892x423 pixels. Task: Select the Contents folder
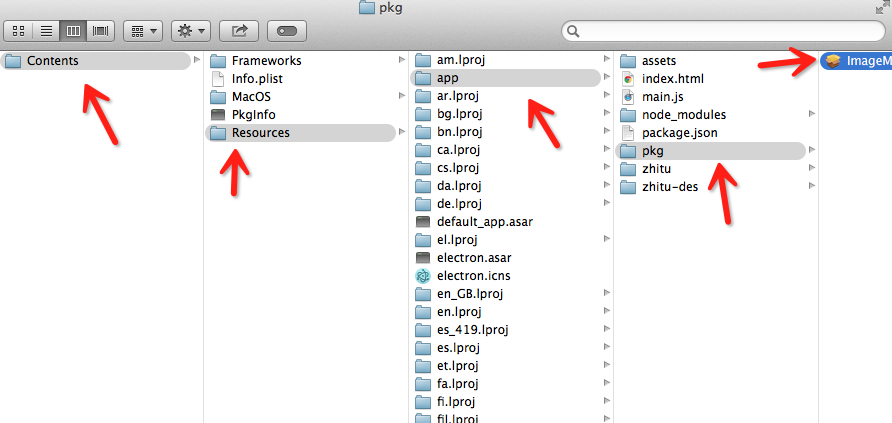click(96, 61)
